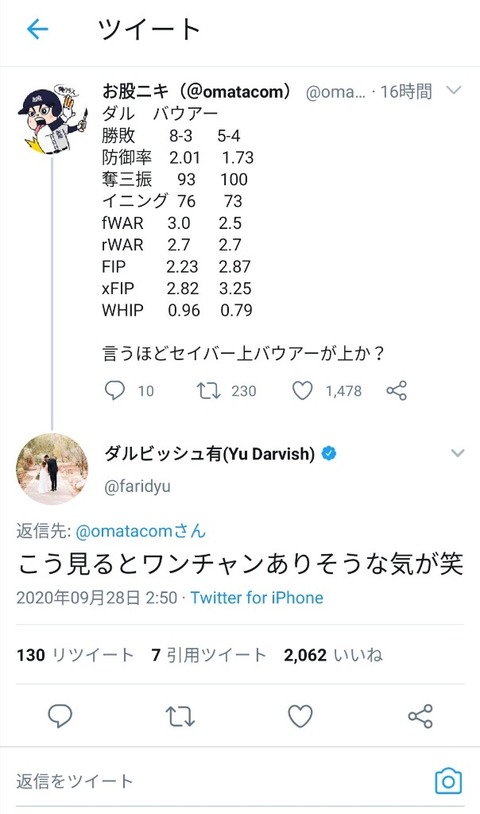Share the Darvish tweet
Viewport: 480px width, 814px height.
coord(420,716)
